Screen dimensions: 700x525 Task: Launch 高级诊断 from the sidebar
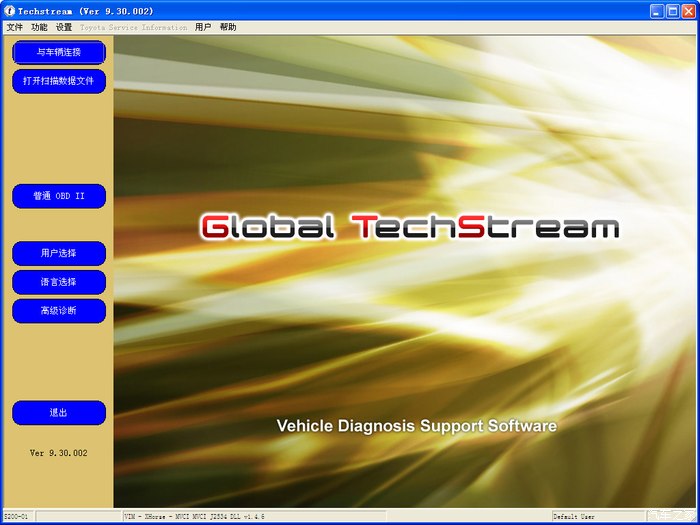point(59,311)
